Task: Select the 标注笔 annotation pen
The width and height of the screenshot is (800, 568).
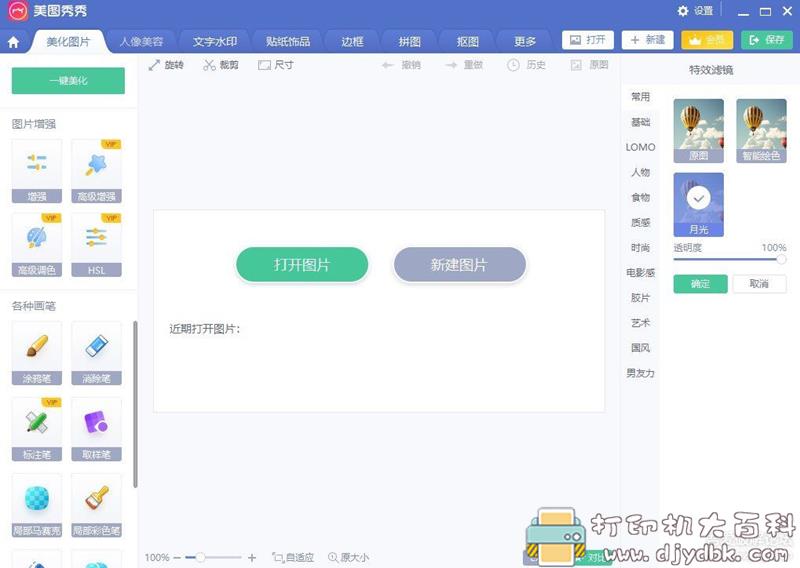Action: 37,429
